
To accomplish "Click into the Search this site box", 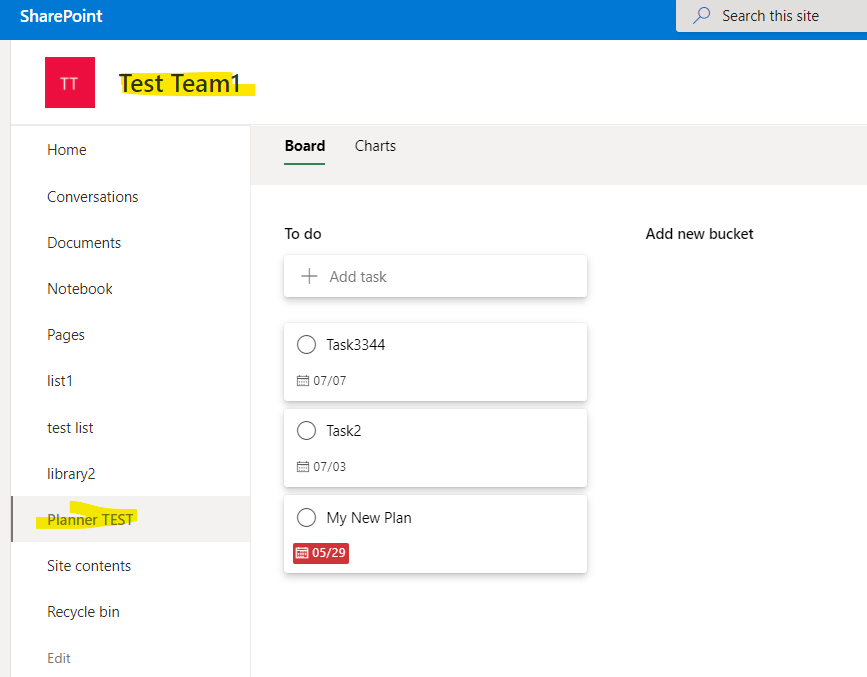I will pyautogui.click(x=771, y=15).
